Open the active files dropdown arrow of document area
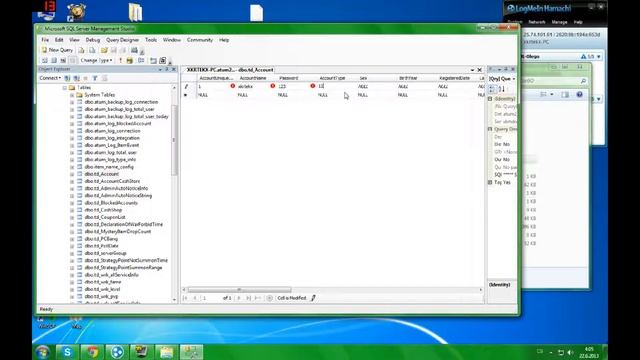 [472, 70]
